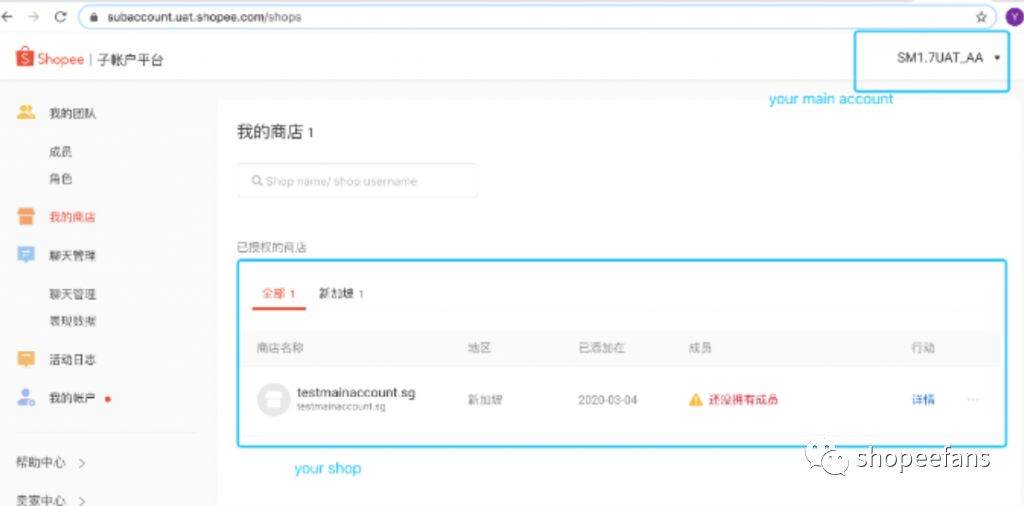Click the search magnifier icon
1024x506 pixels.
pos(257,181)
